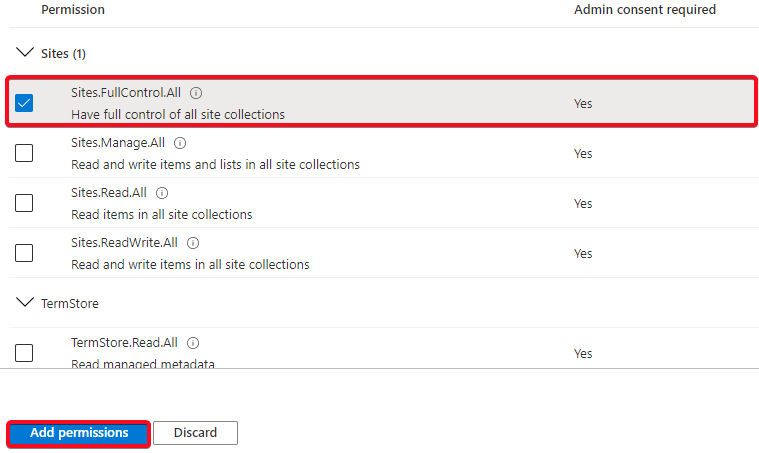The image size is (759, 453).
Task: Click the Sites (1) group heading
Action: (x=63, y=54)
